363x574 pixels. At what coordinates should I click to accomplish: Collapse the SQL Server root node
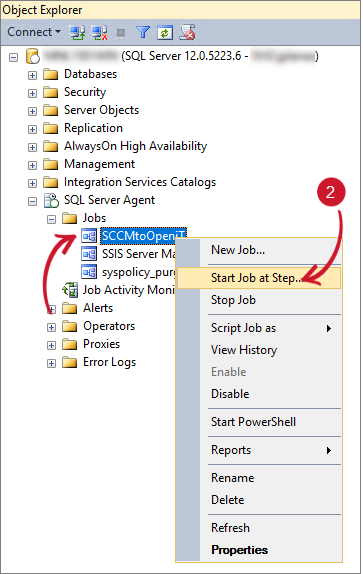click(x=14, y=57)
